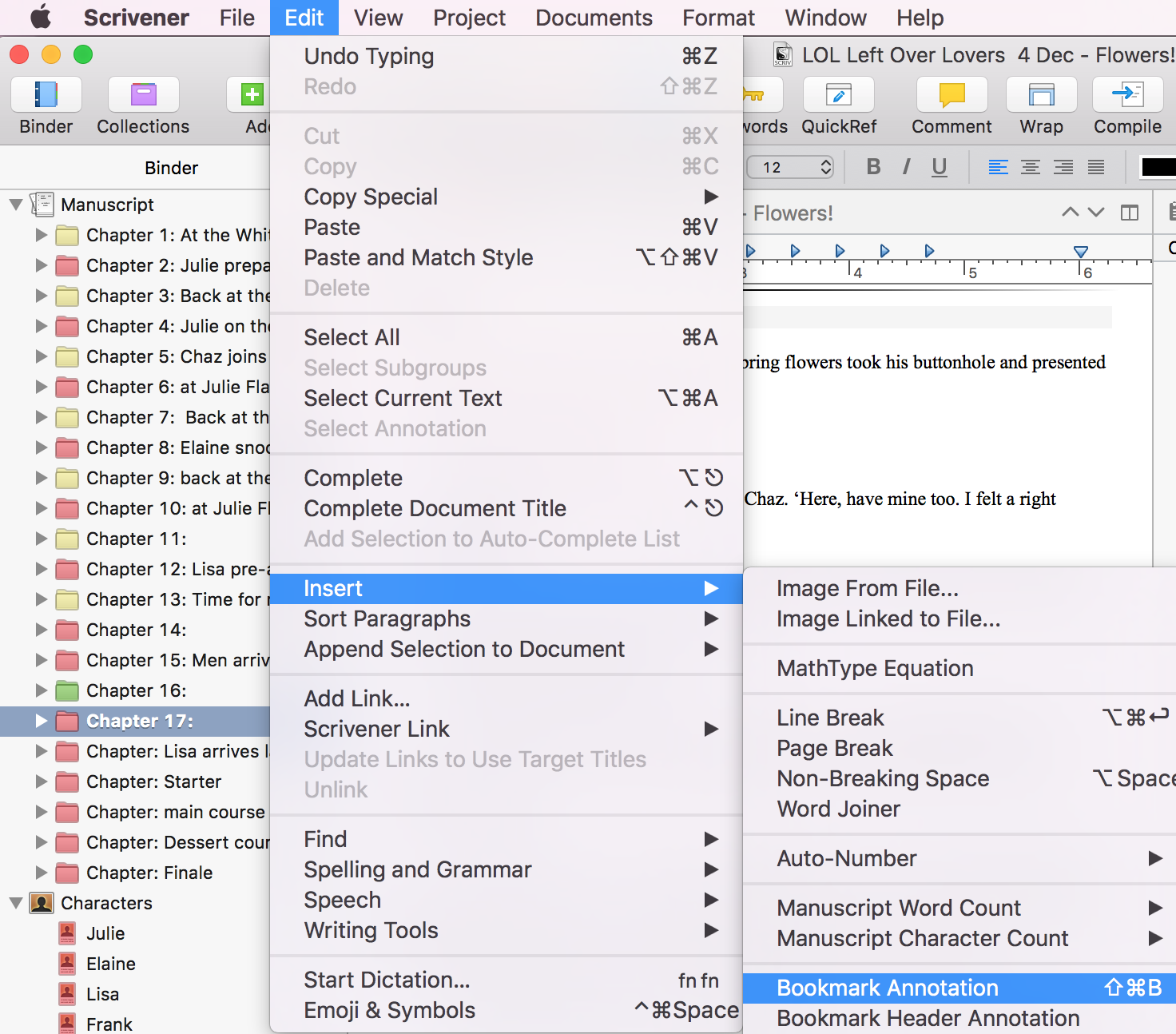
Task: Click the green Chapter 16 folder icon
Action: coord(68,690)
